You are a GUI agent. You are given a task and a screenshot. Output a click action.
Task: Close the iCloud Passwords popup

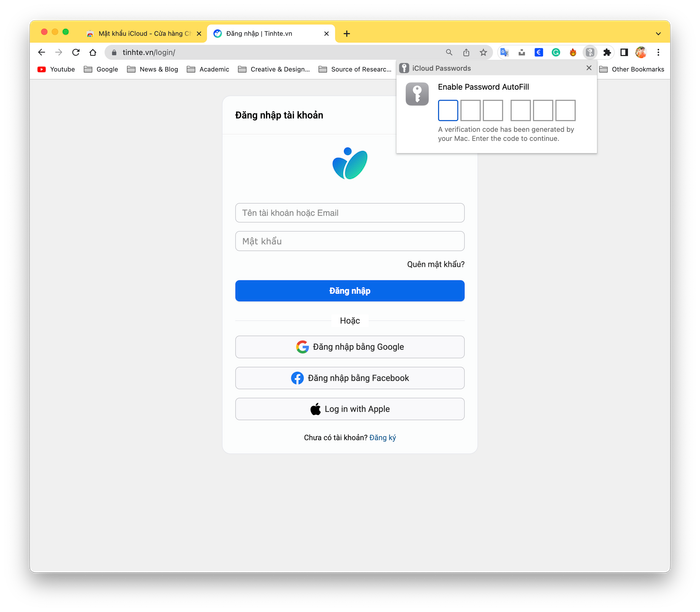[589, 68]
